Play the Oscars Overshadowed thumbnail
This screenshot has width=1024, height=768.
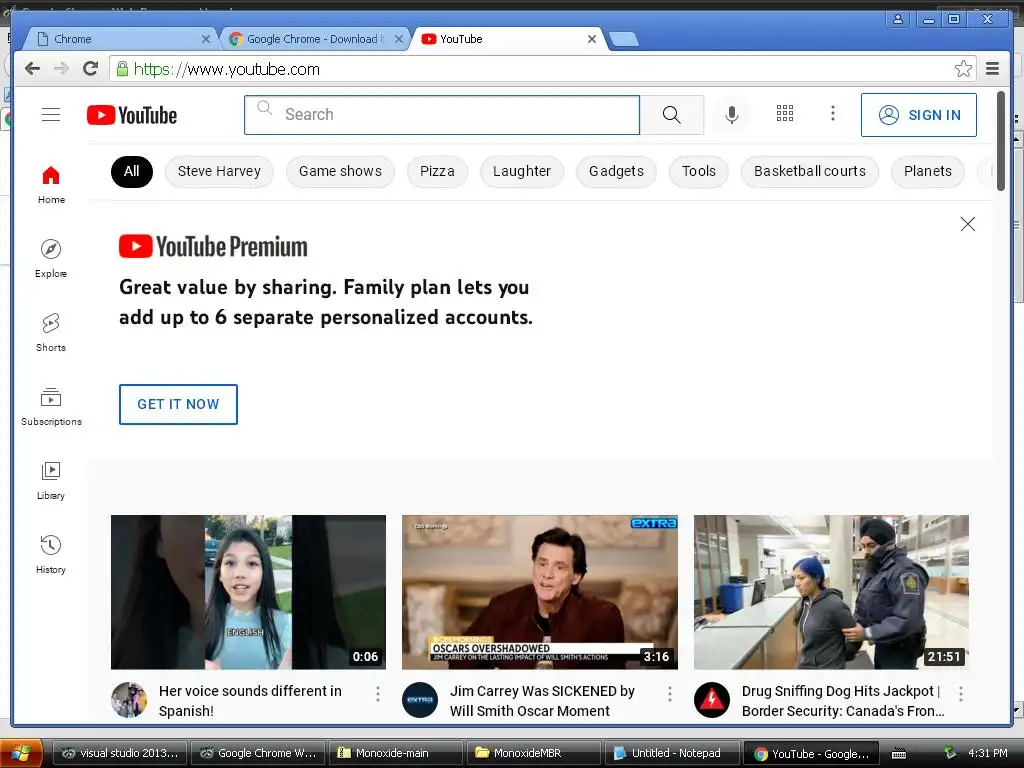pos(539,592)
